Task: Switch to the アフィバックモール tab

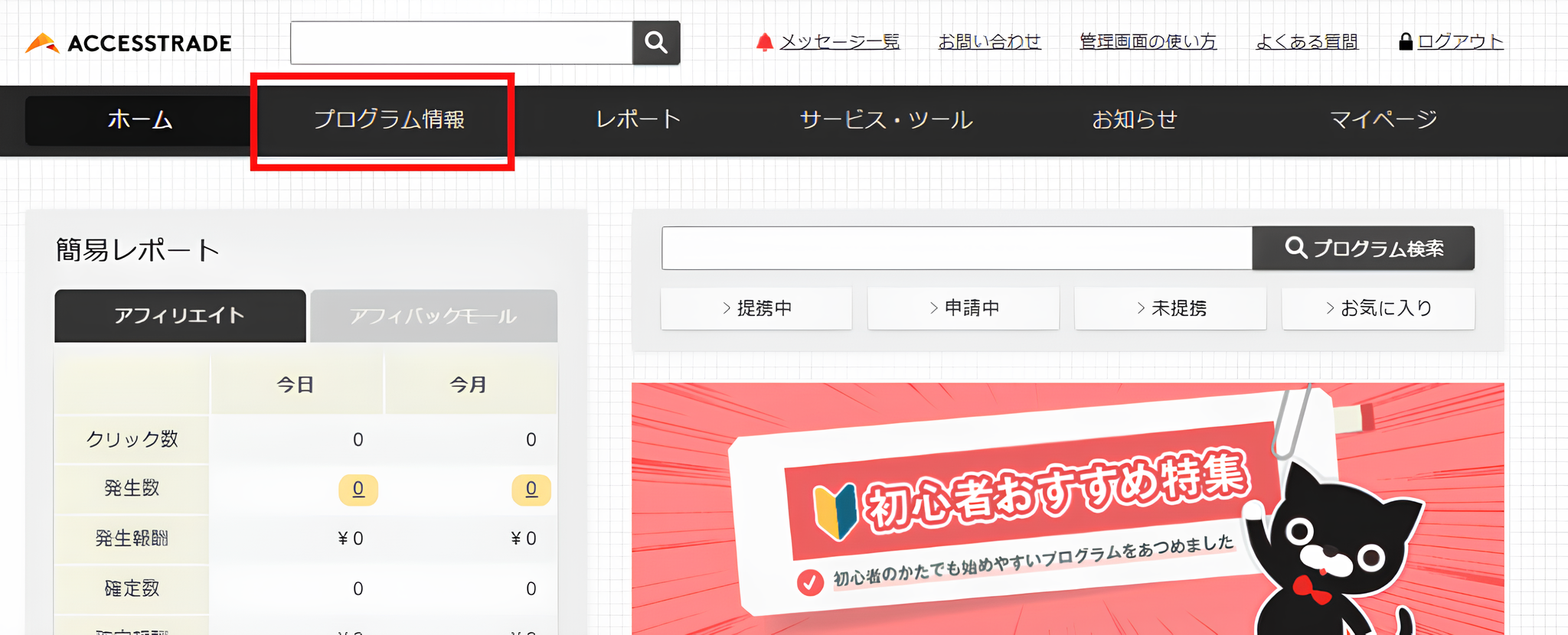Action: (x=433, y=316)
